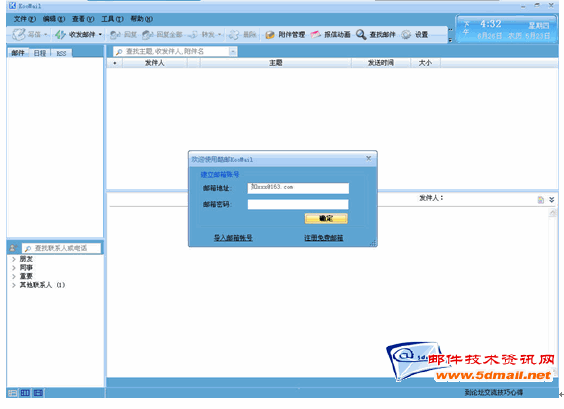Image resolution: width=564 pixels, height=409 pixels.
Task: Click the 报信动画 notification animation icon
Action: (315, 35)
